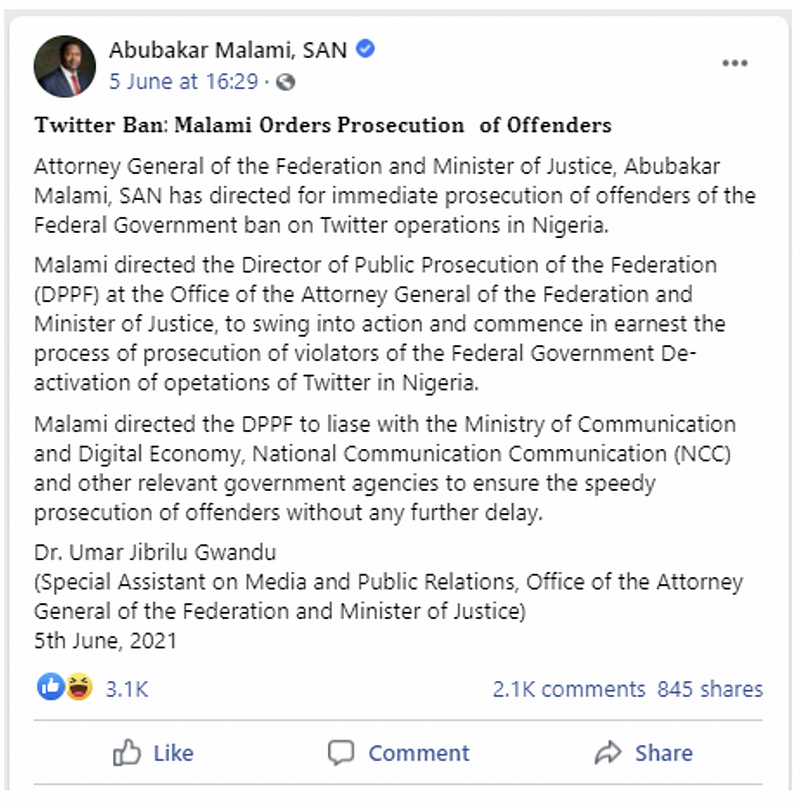Image resolution: width=800 pixels, height=806 pixels.
Task: View the 3.1K reactions list
Action: 127,689
